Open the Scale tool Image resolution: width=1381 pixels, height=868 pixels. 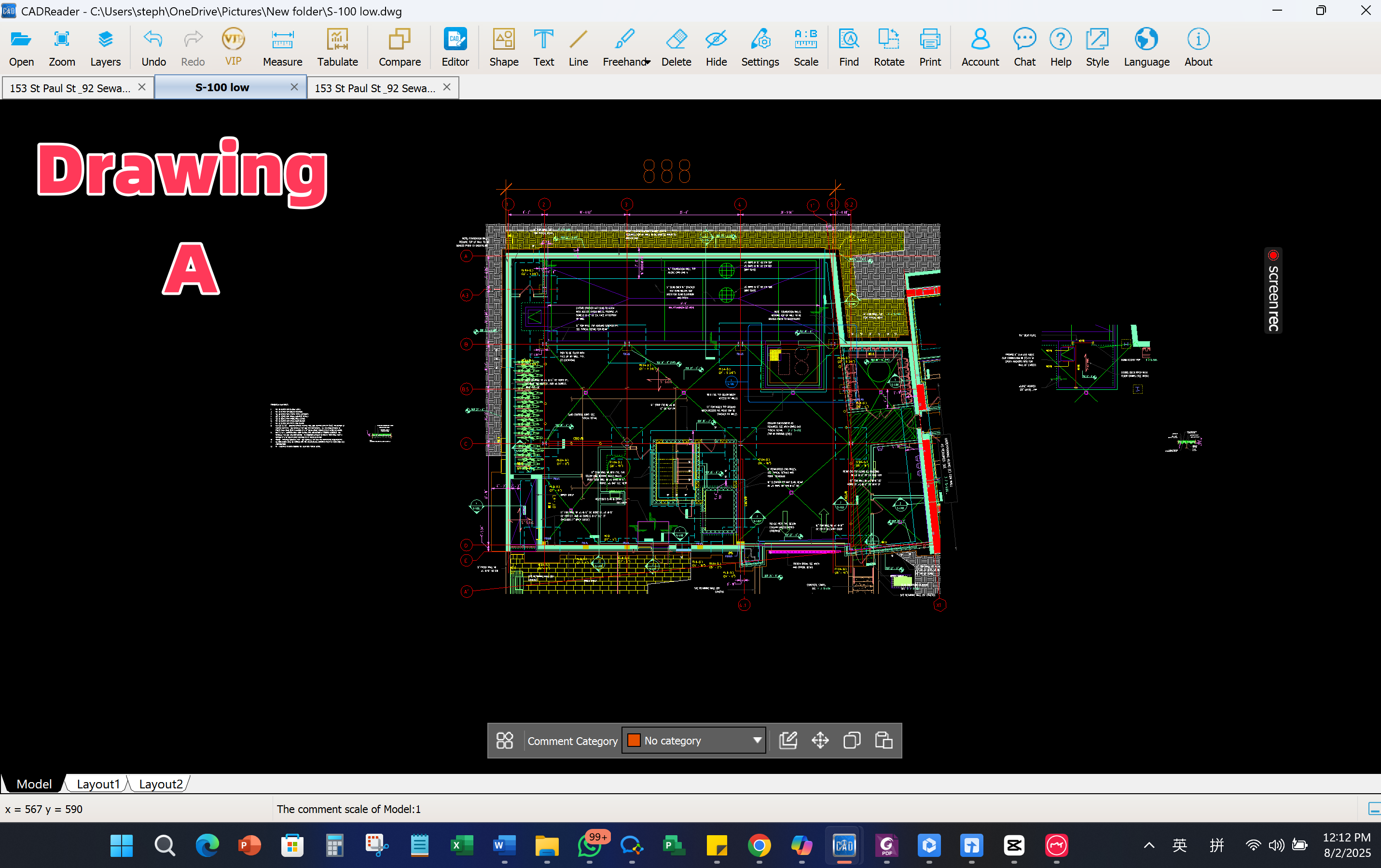[806, 48]
